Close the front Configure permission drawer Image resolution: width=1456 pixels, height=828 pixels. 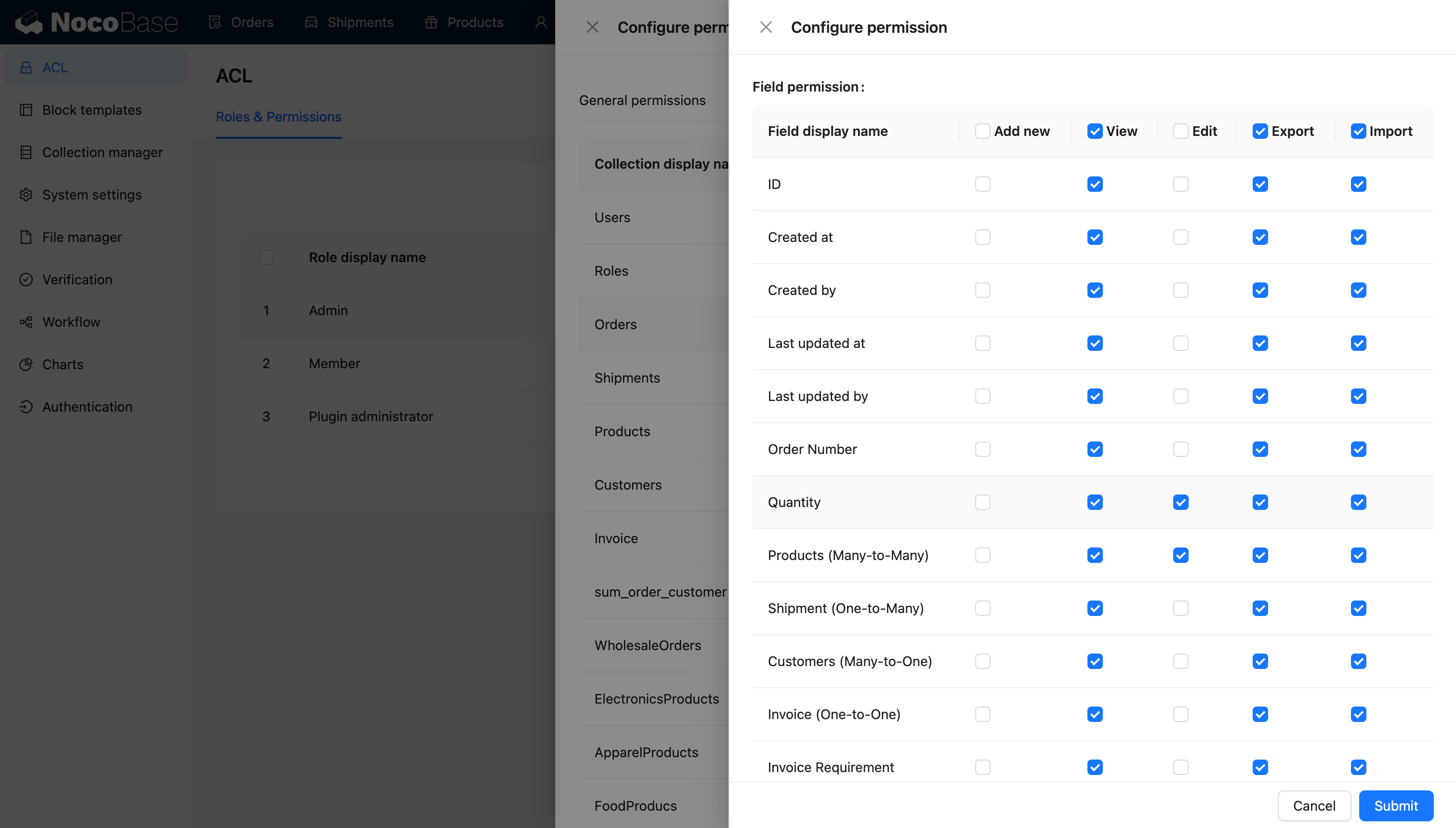tap(766, 27)
